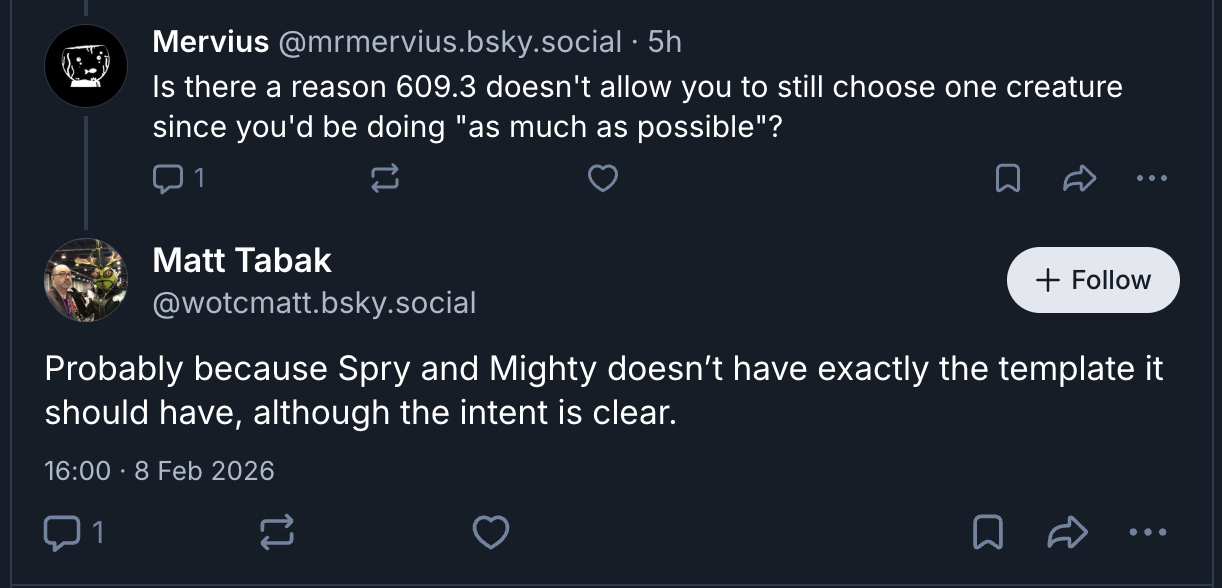Open the @mrmervius.bsky.social handle link
Viewport: 1222px width, 588px height.
click(x=449, y=42)
